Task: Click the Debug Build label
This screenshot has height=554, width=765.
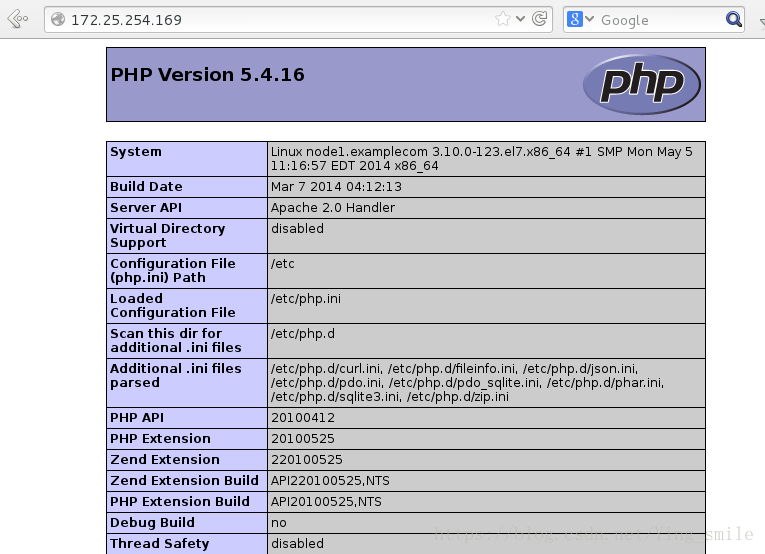Action: pos(152,523)
